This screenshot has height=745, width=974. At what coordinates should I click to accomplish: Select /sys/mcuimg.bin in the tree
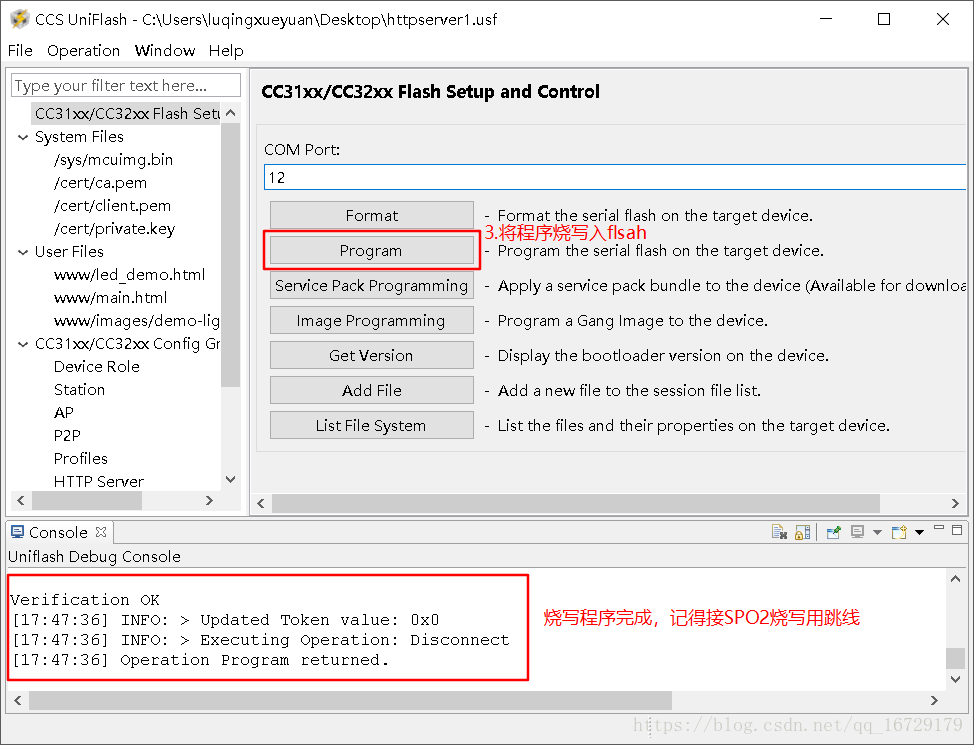tap(113, 160)
